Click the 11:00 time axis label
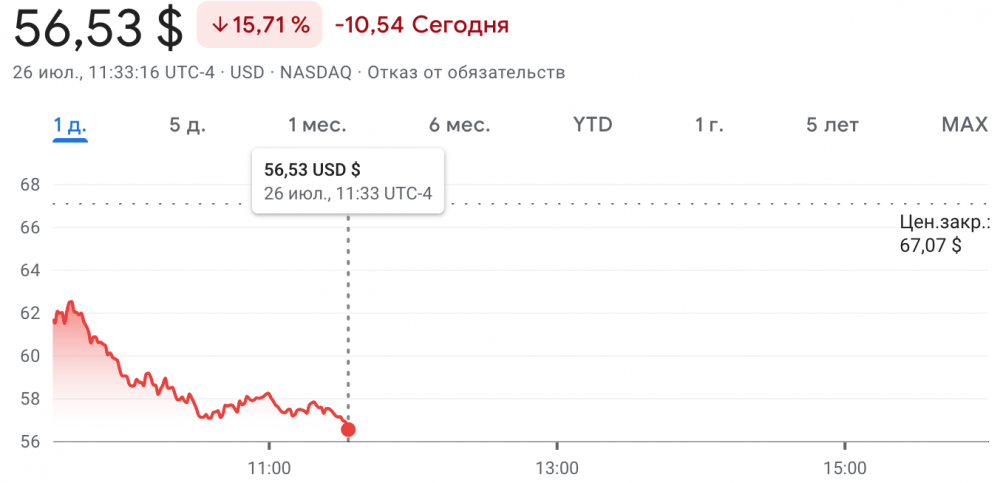1000x483 pixels. [x=269, y=469]
